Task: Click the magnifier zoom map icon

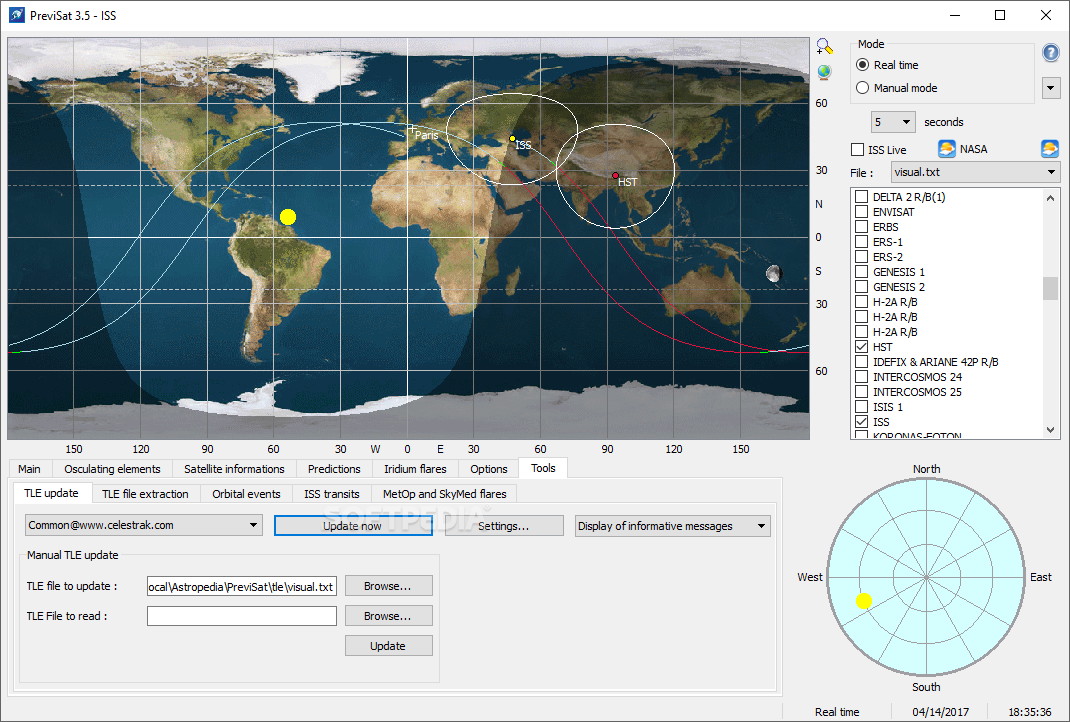Action: tap(824, 46)
